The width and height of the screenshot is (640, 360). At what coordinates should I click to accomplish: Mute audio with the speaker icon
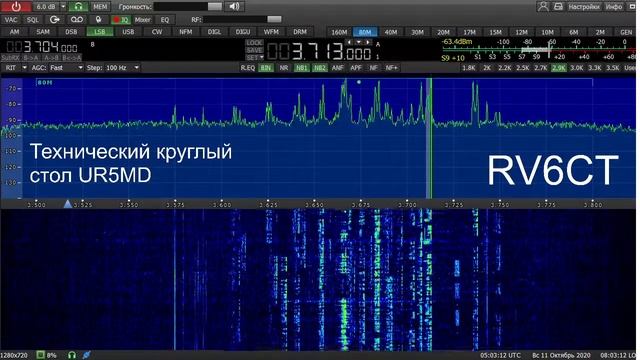click(x=234, y=7)
